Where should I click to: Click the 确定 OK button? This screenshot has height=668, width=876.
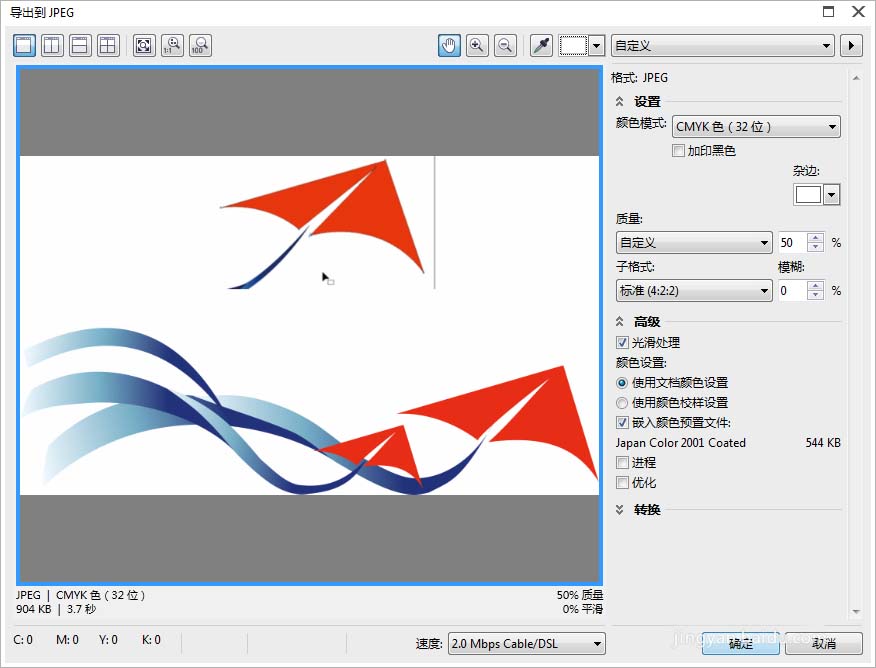741,643
